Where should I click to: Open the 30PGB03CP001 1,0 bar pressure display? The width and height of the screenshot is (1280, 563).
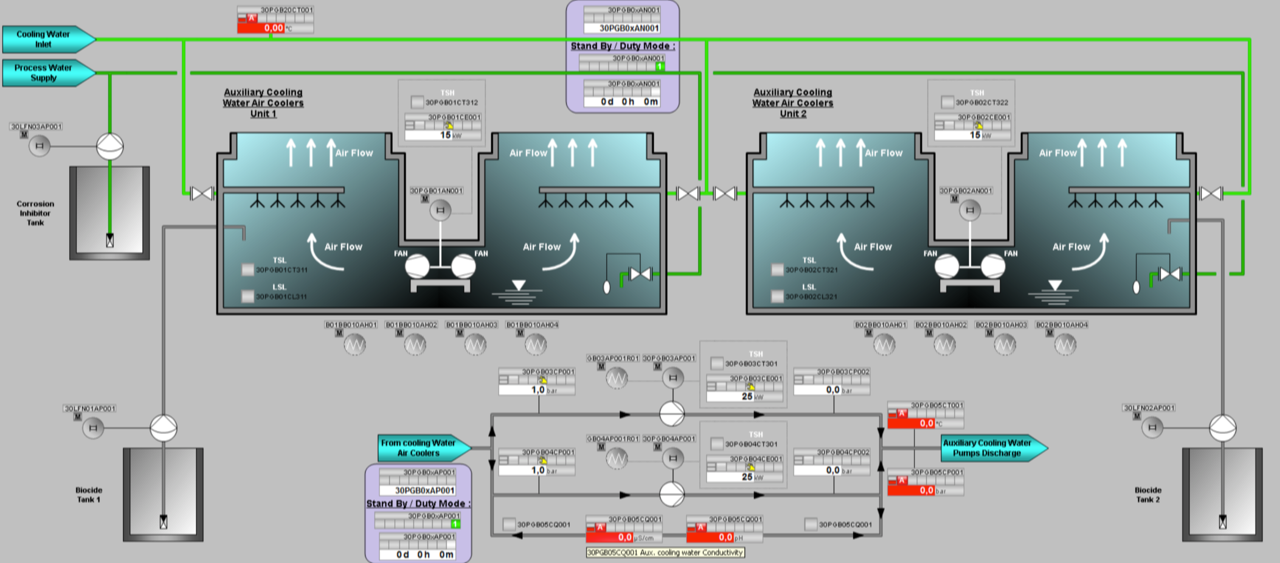point(537,381)
